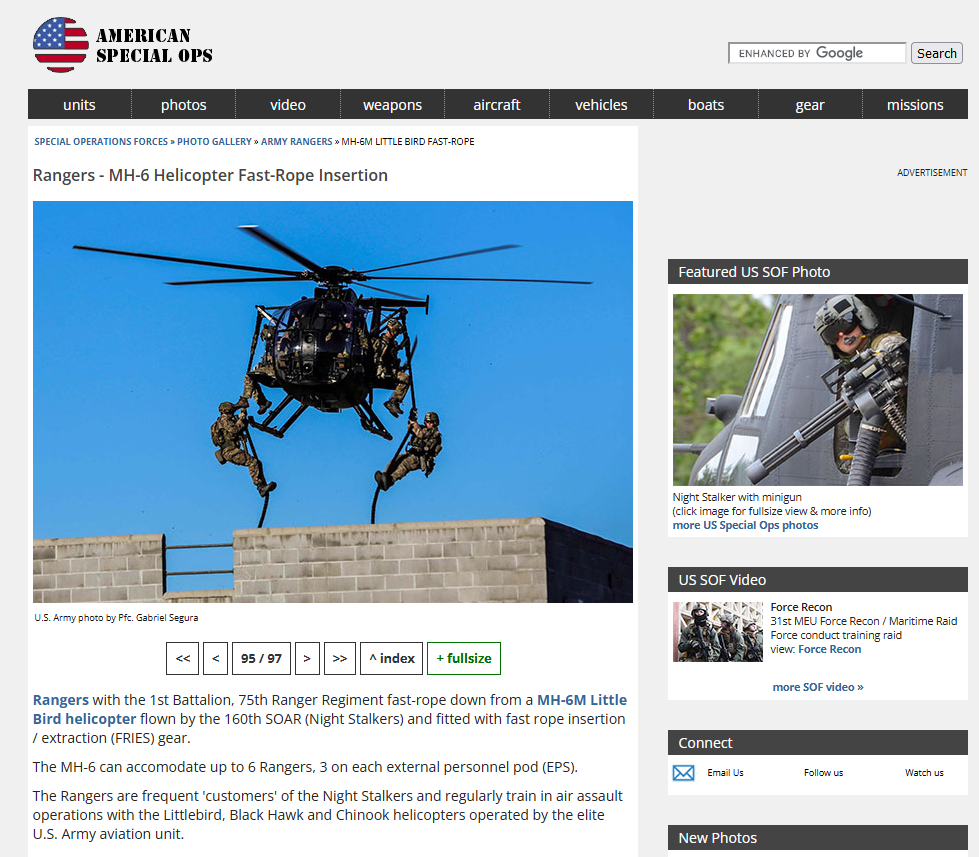Go to previous photo with < button
Screen dimensions: 979x857
click(215, 658)
